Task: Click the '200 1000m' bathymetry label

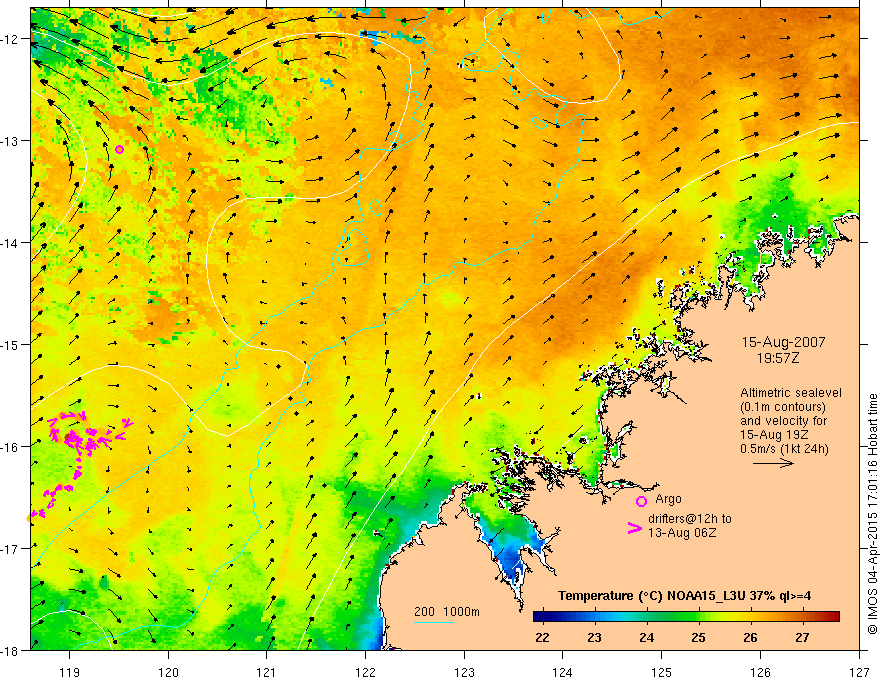Action: pyautogui.click(x=447, y=612)
